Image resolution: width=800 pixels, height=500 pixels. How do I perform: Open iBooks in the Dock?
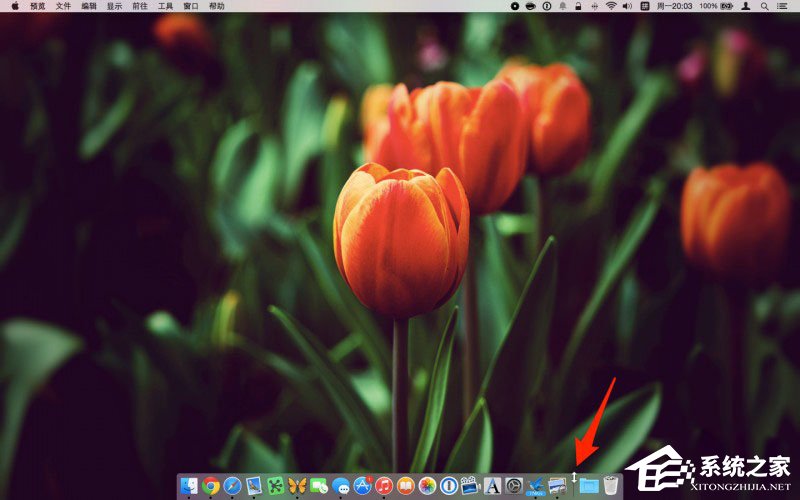coord(406,486)
